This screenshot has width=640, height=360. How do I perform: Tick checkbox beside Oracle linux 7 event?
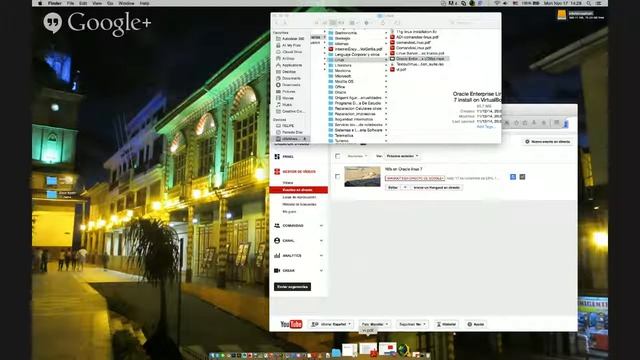click(x=338, y=177)
